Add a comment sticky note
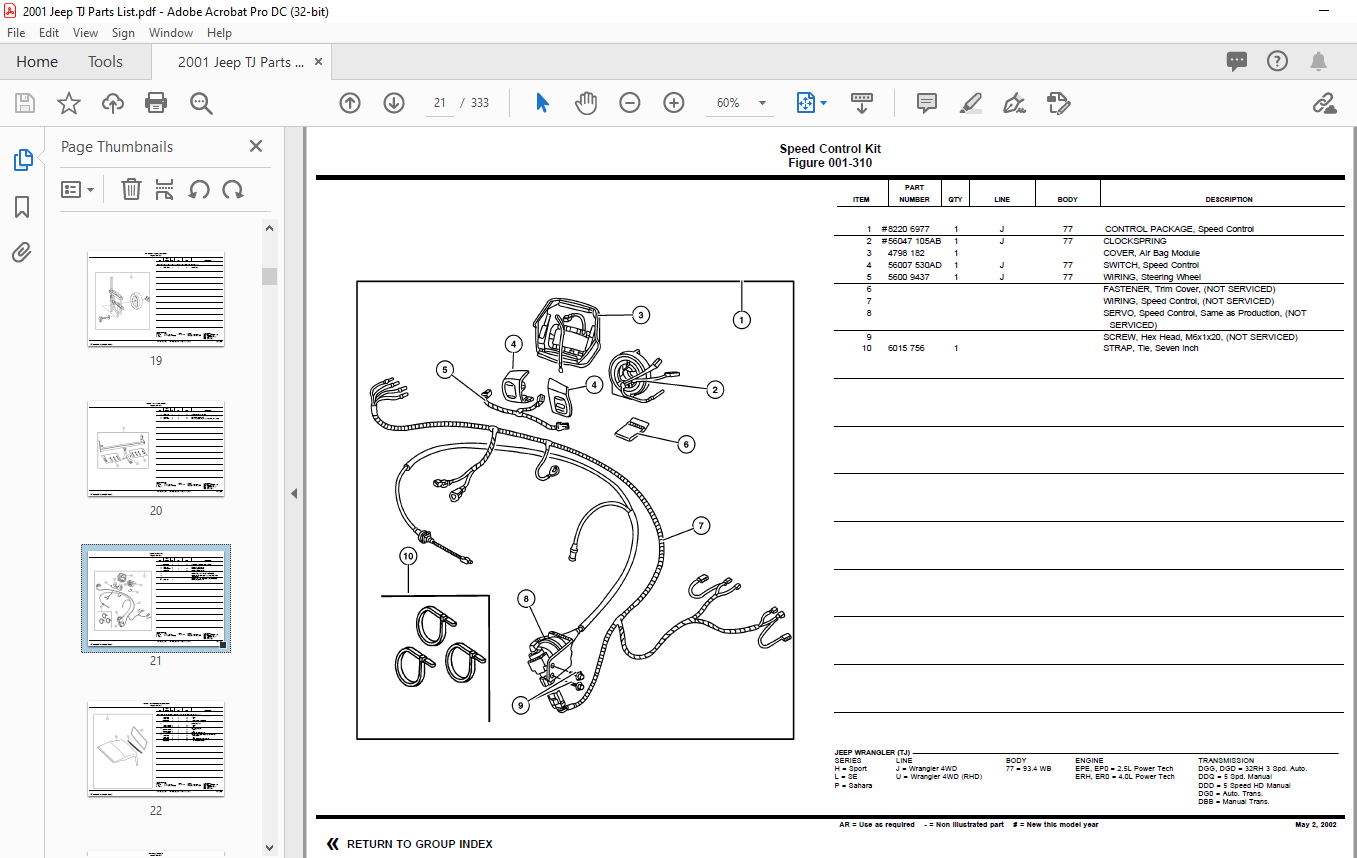1357x858 pixels. (927, 103)
